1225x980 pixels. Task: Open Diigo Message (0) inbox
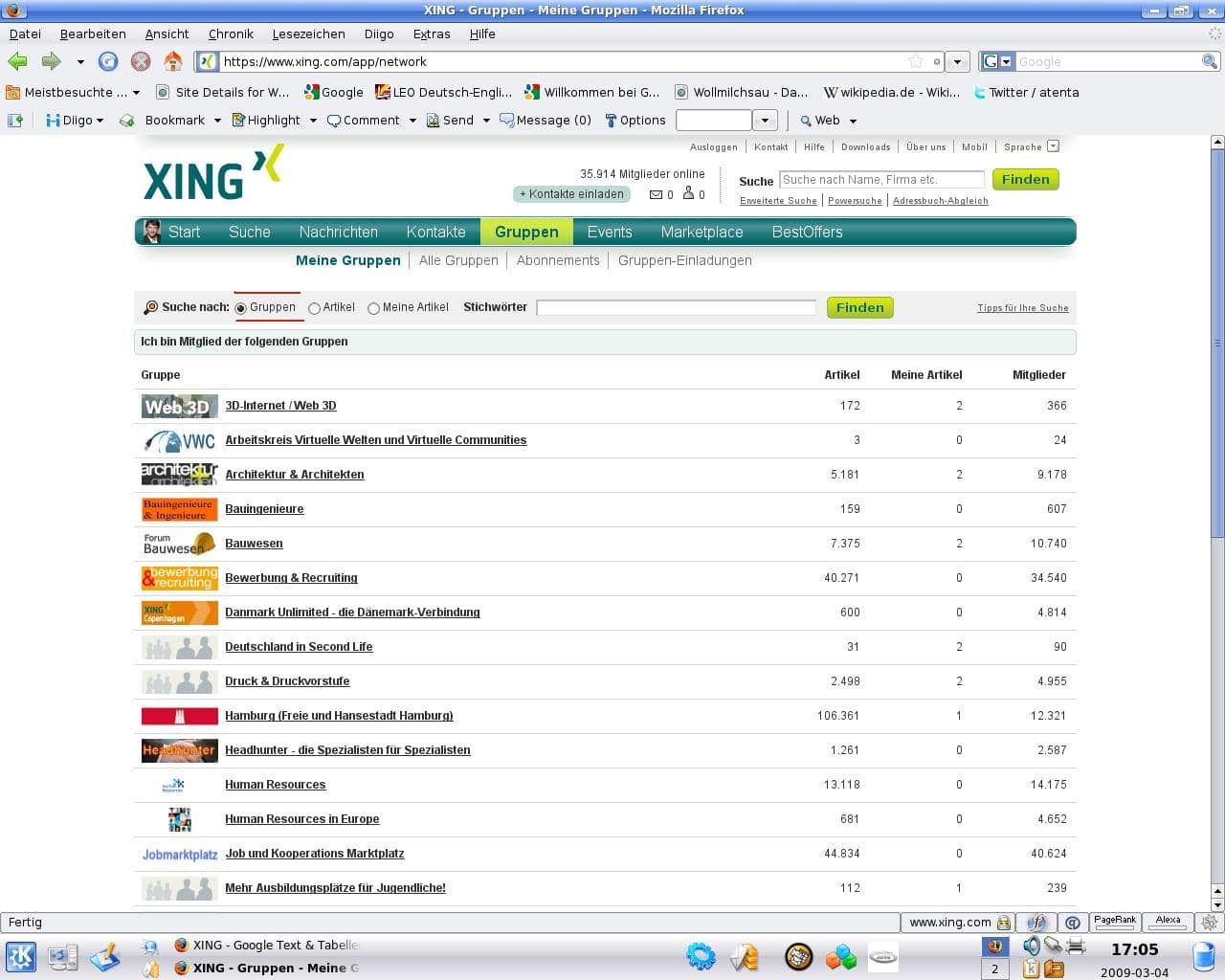[x=546, y=120]
